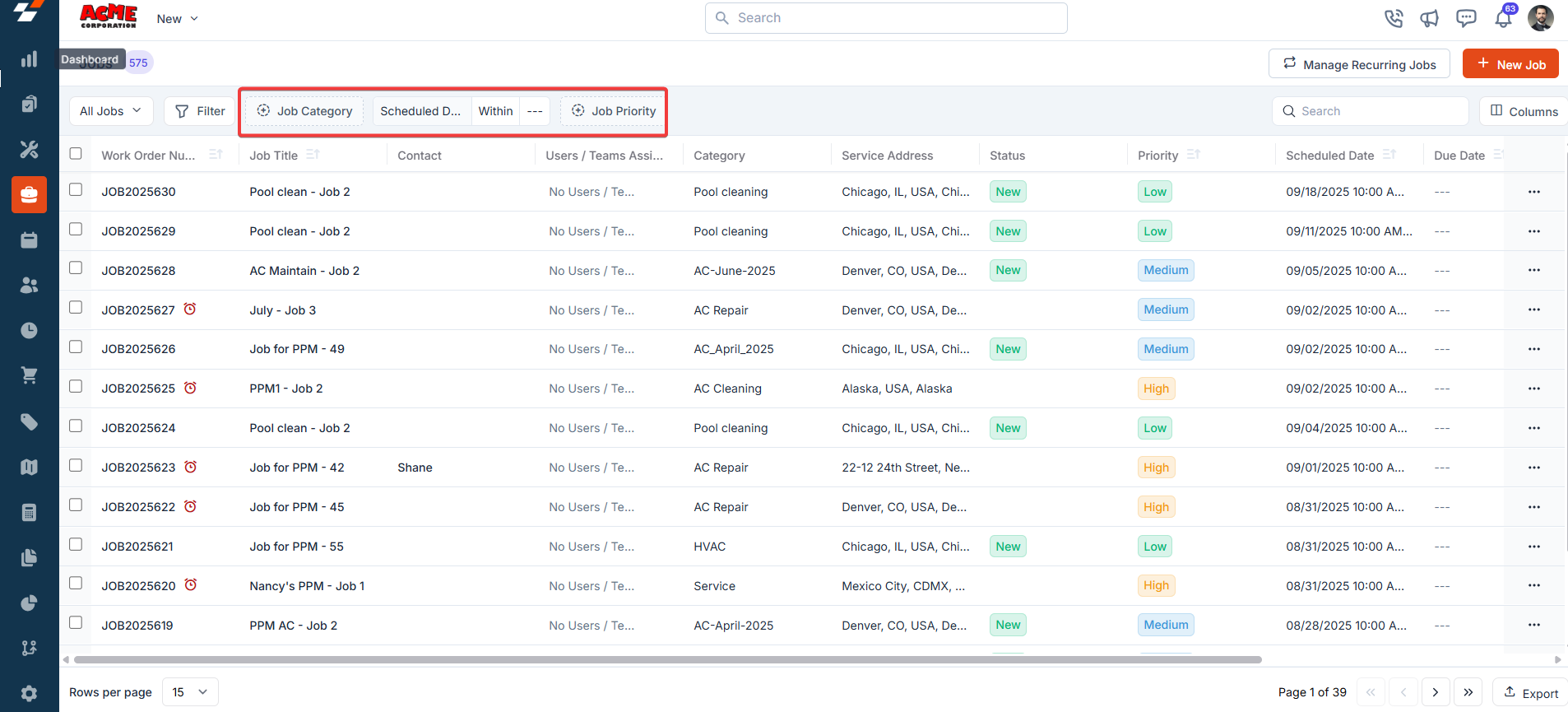
Task: Open the Within operator dropdown
Action: click(495, 111)
